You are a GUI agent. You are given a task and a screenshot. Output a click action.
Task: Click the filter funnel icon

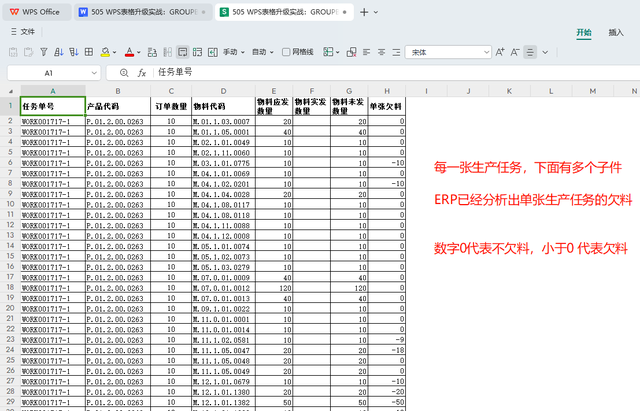pos(44,52)
